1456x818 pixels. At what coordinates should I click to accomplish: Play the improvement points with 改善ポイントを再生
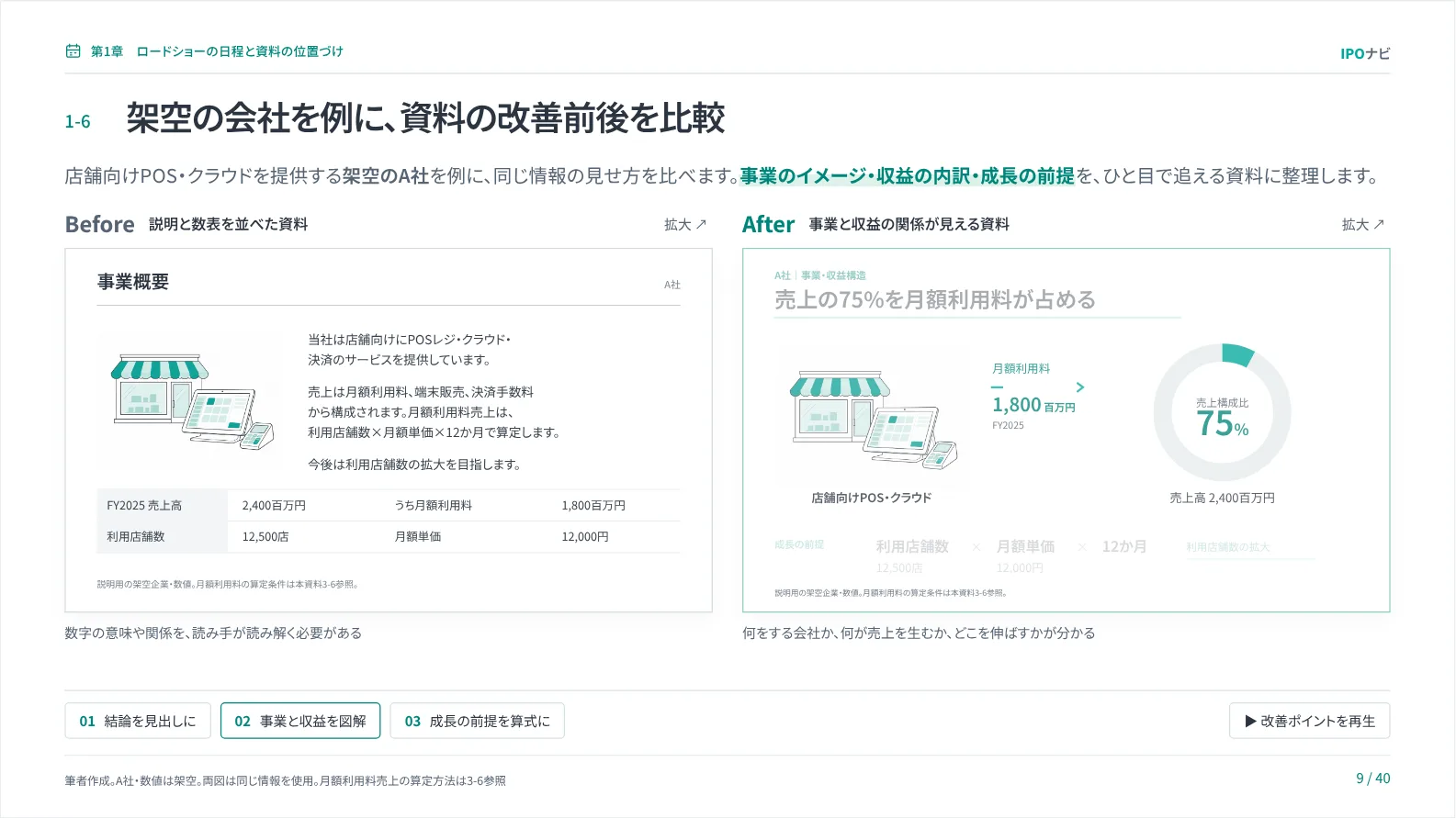(1310, 721)
